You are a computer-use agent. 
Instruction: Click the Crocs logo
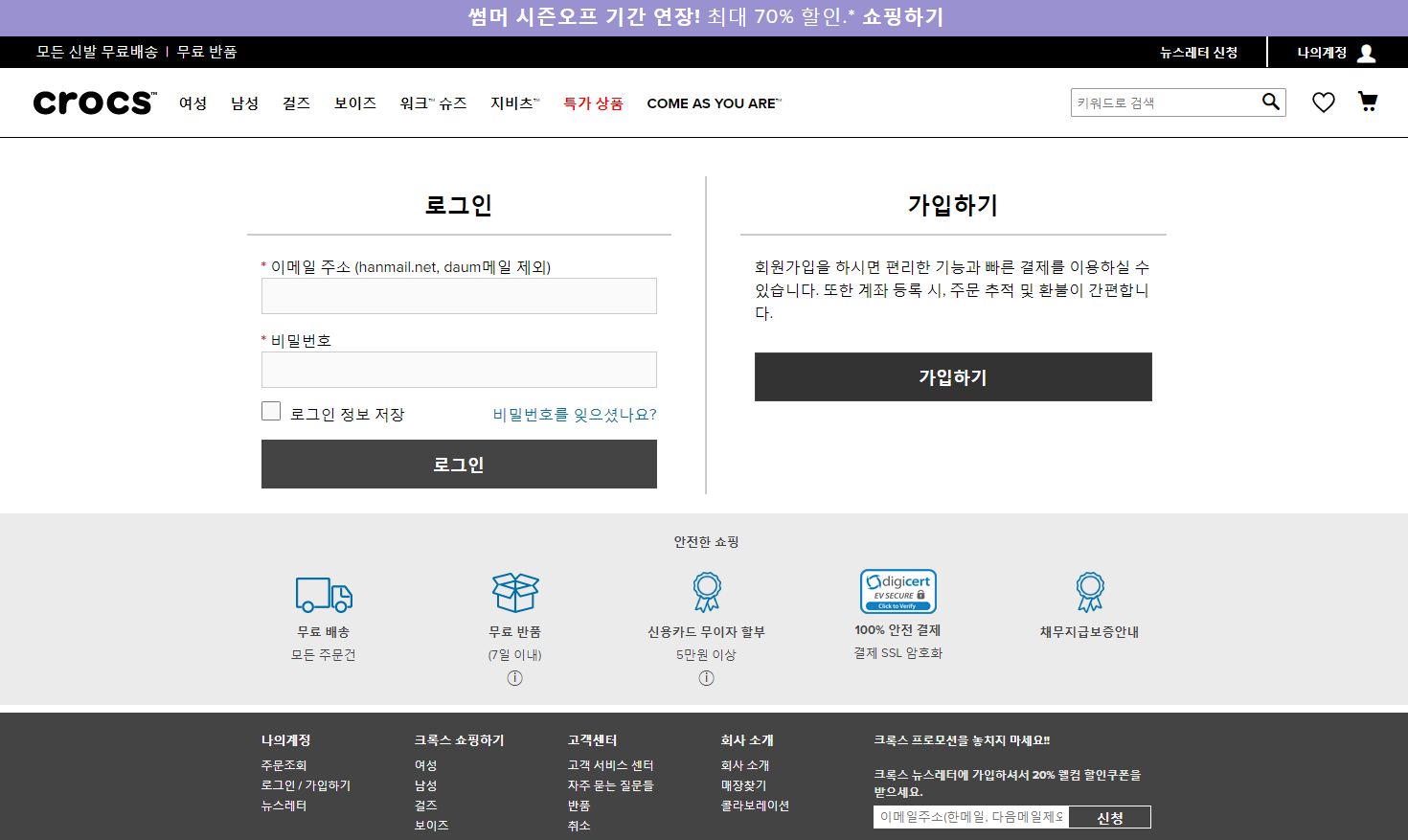click(x=95, y=102)
